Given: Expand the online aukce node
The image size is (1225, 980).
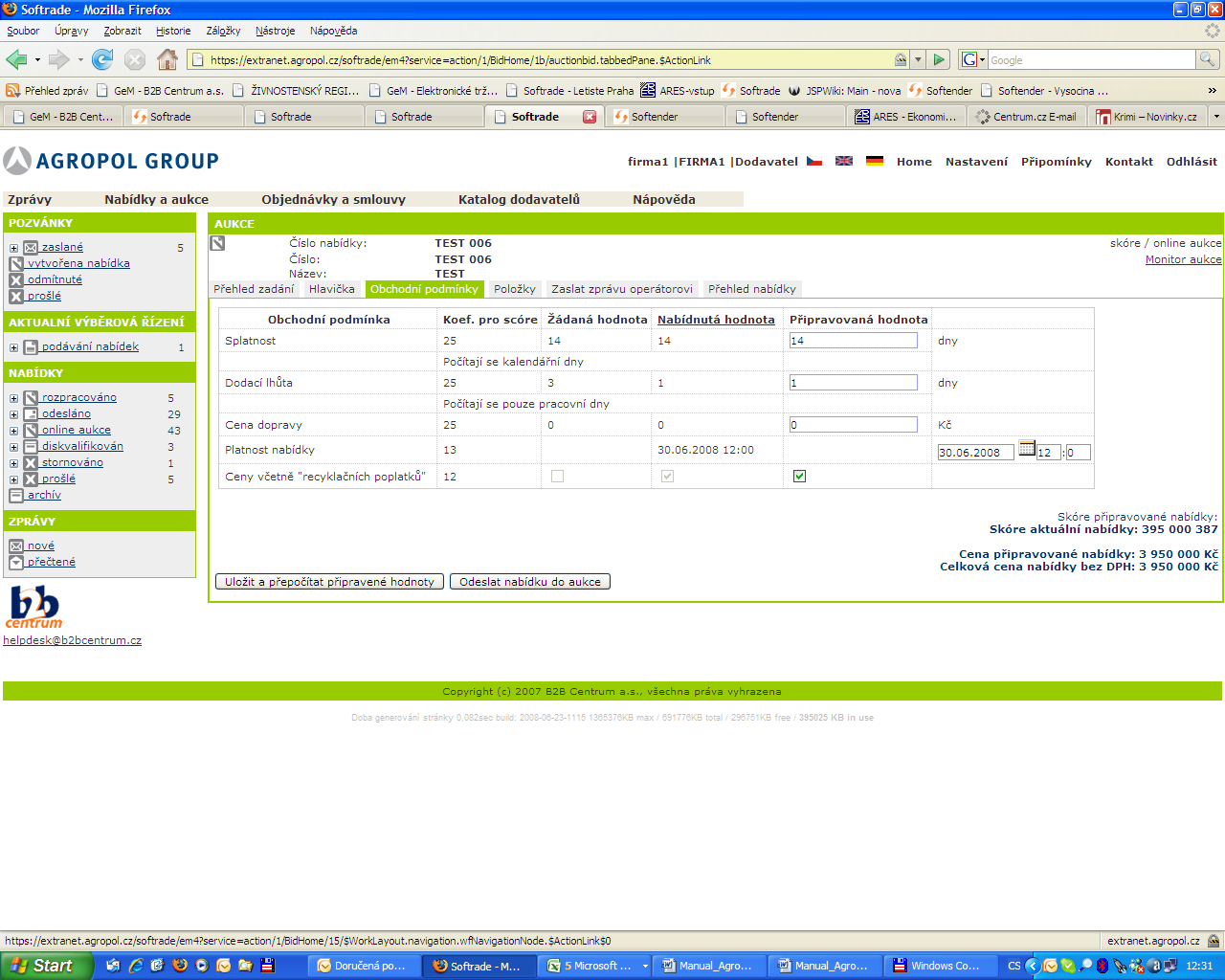Looking at the screenshot, I should click(x=14, y=432).
